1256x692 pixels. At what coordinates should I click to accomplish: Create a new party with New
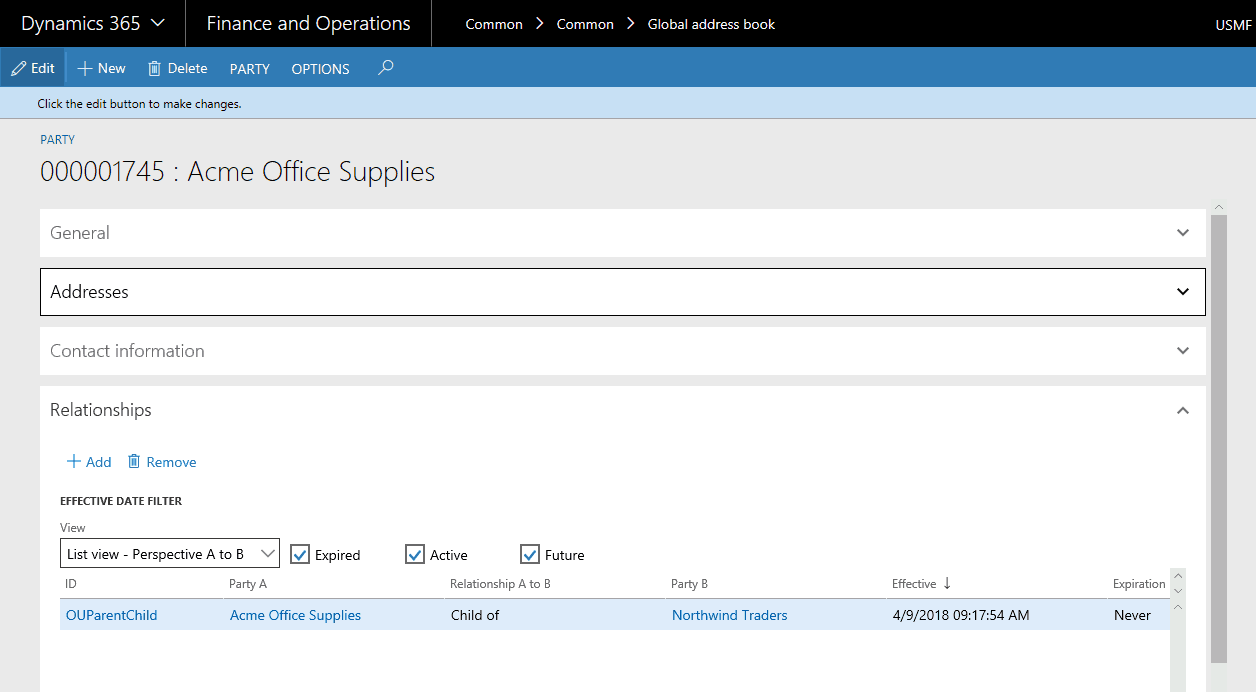click(x=101, y=68)
